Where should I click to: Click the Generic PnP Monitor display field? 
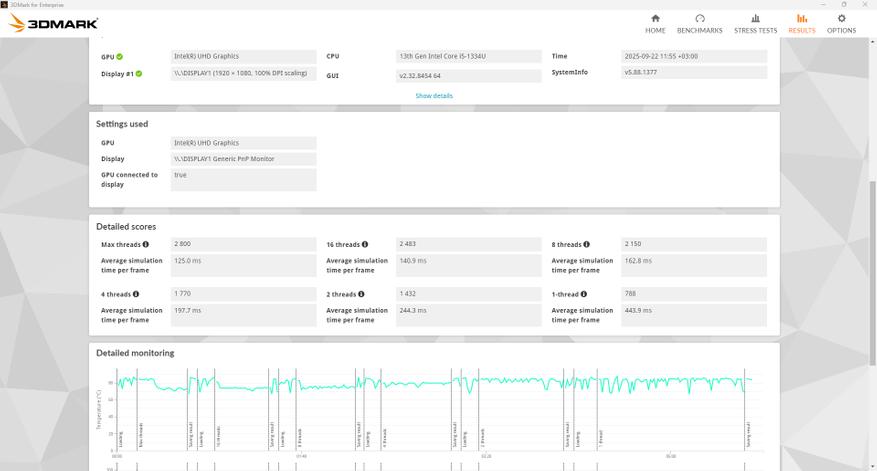(243, 159)
